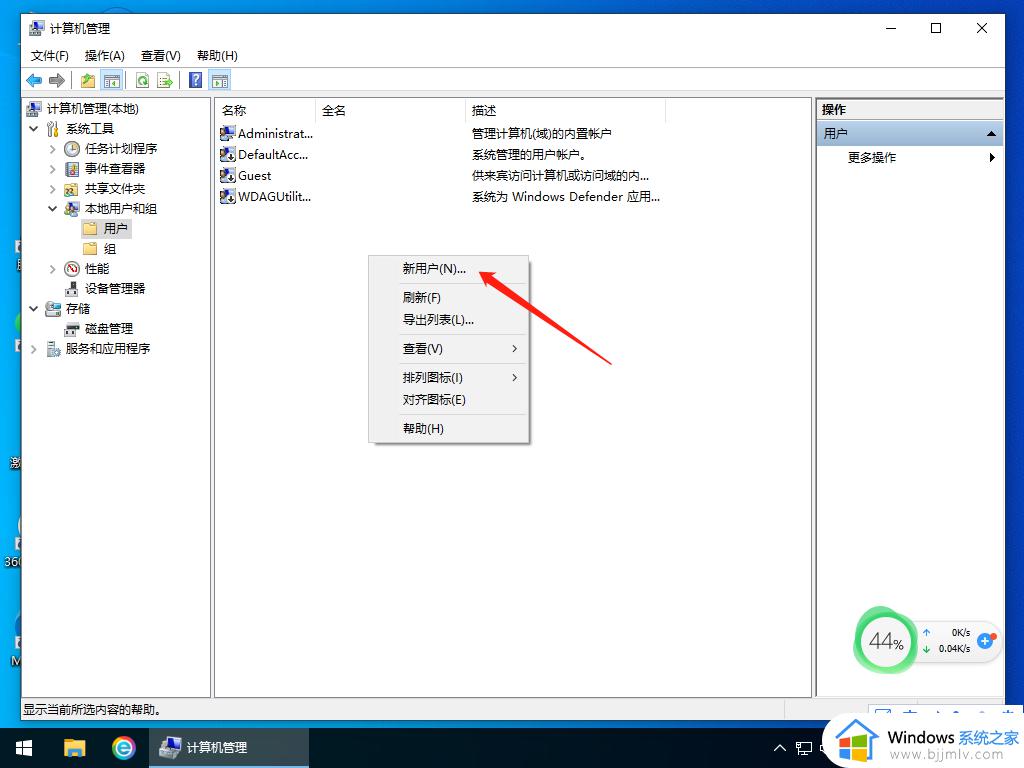Click the blue plus on speed widget
The height and width of the screenshot is (768, 1024).
pyautogui.click(x=985, y=641)
